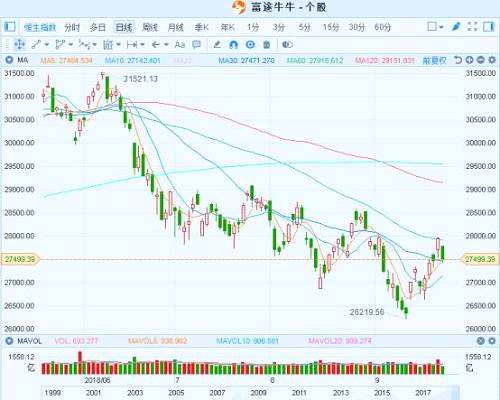Select the 15分 minute interval
The image size is (500, 400).
(x=331, y=27)
